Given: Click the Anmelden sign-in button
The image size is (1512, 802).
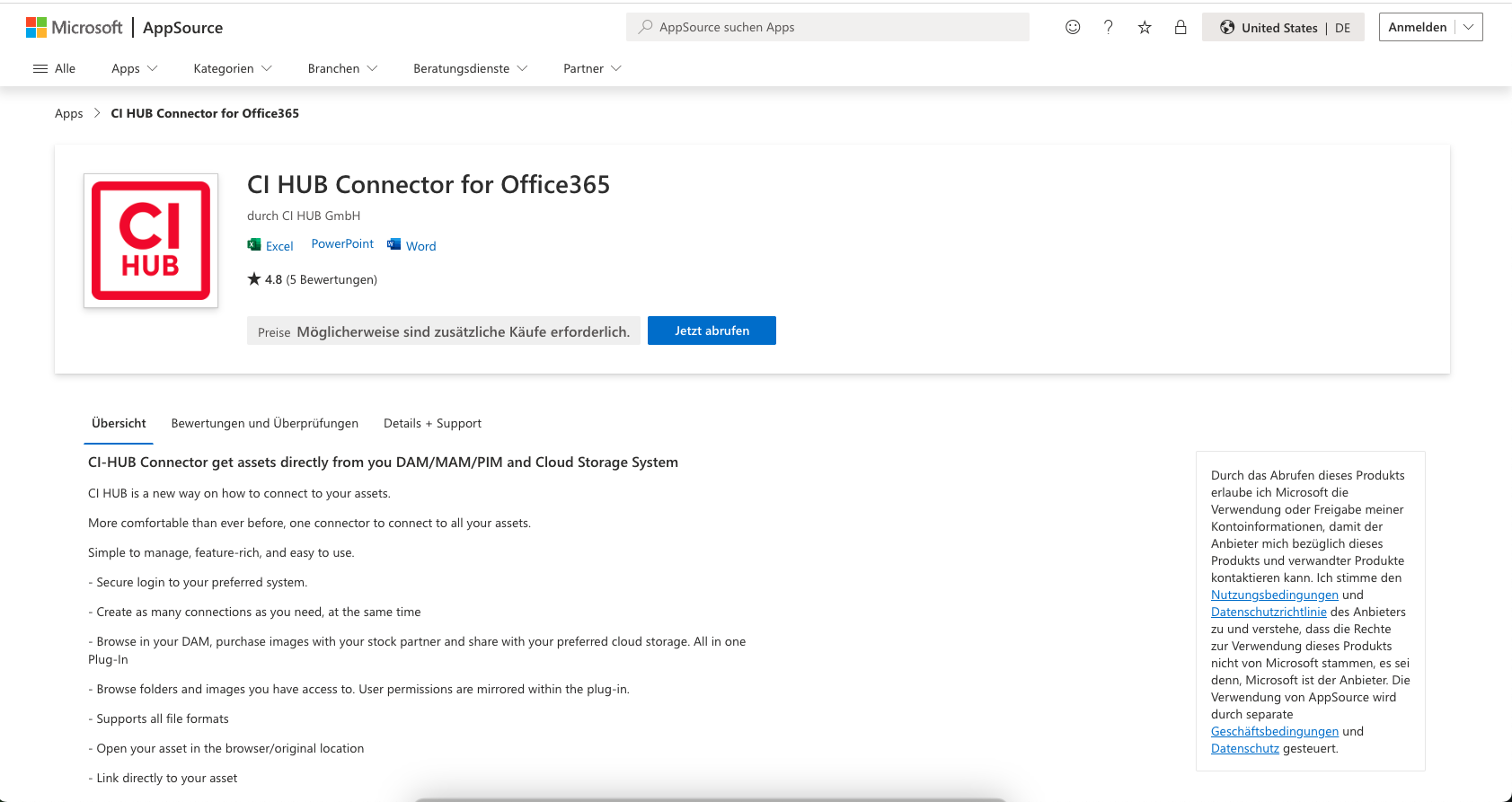Looking at the screenshot, I should coord(1418,27).
